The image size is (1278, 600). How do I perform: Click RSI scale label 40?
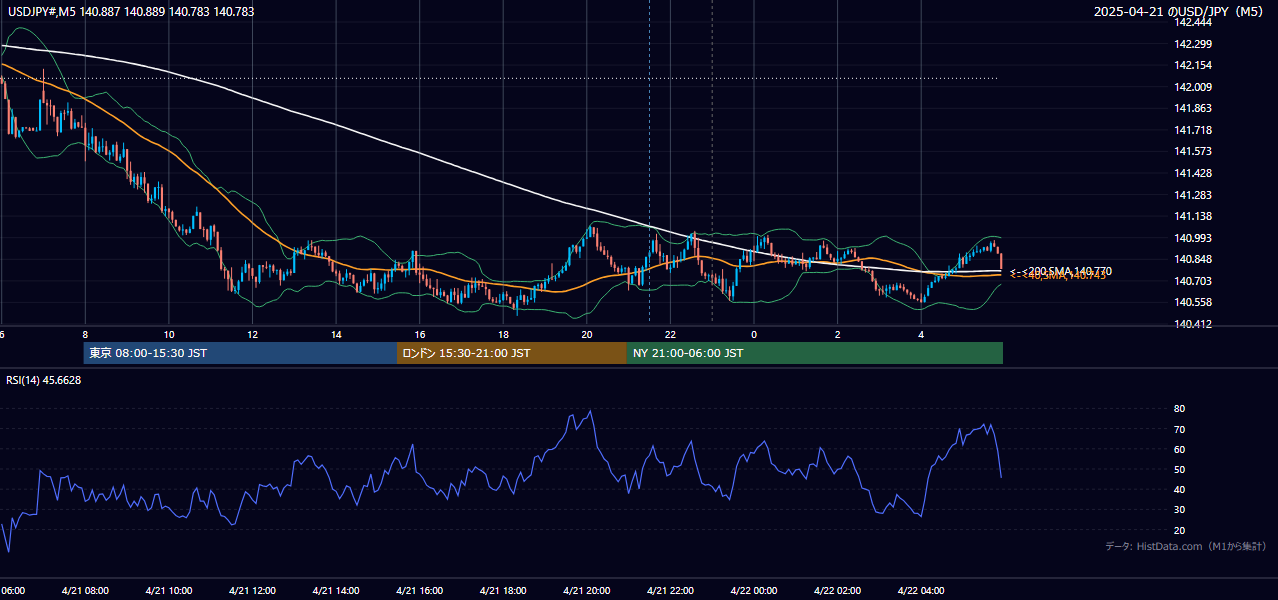(x=1180, y=489)
